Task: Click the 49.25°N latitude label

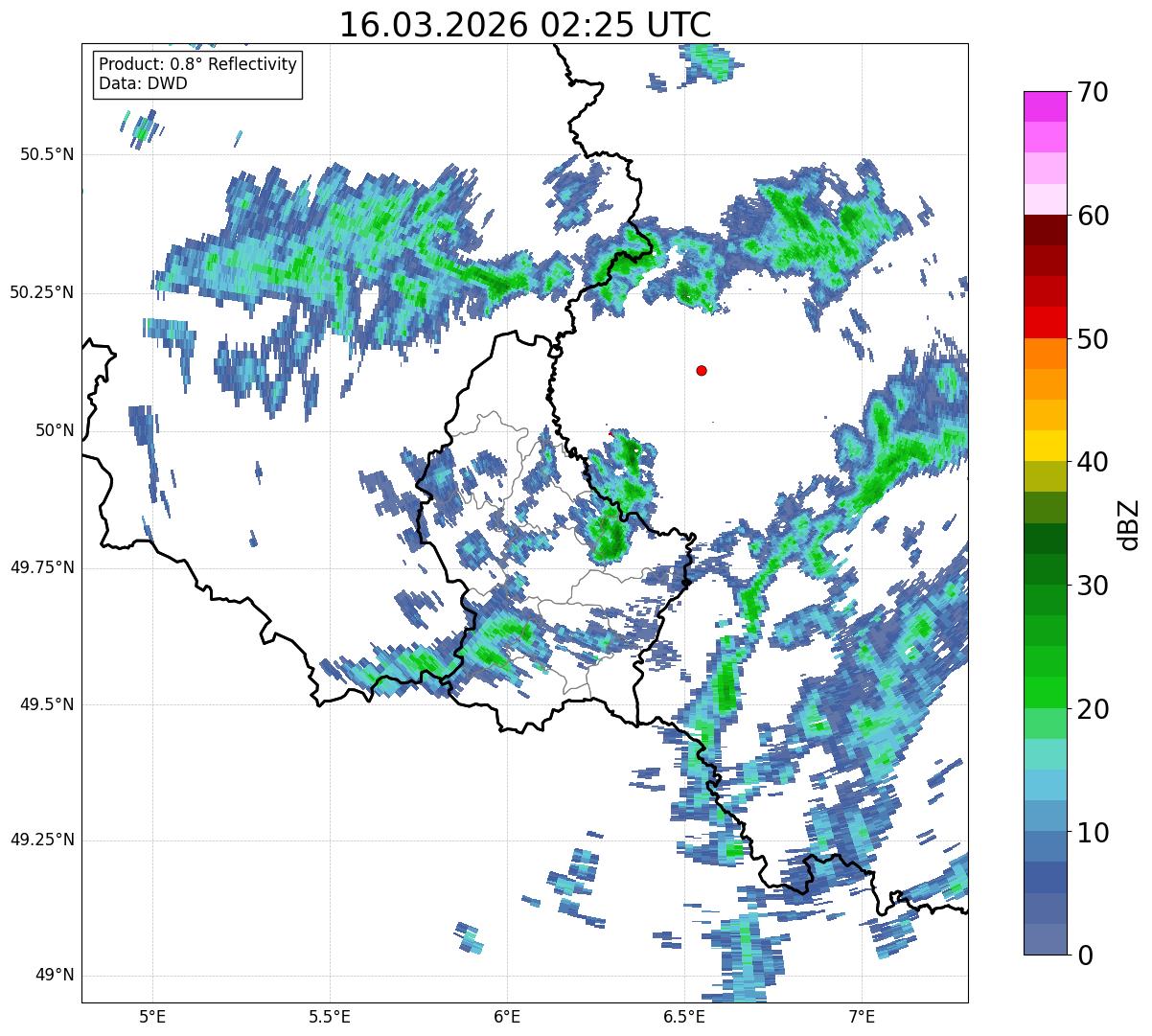Action: [42, 840]
